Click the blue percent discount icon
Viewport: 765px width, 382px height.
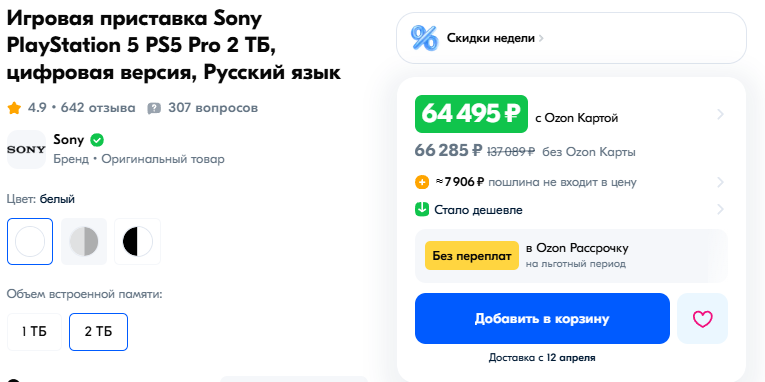pos(424,38)
